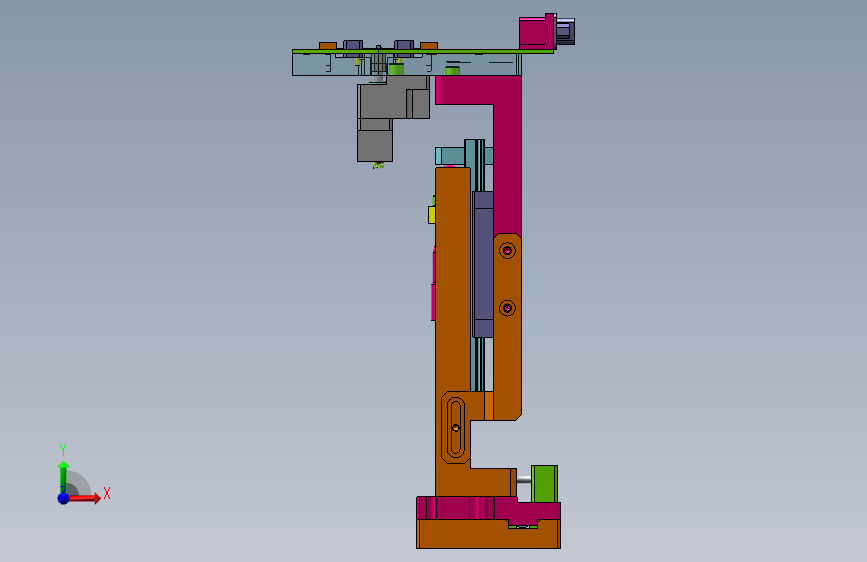867x562 pixels.
Task: Click the red X axis arrow of the triad
Action: 84,498
